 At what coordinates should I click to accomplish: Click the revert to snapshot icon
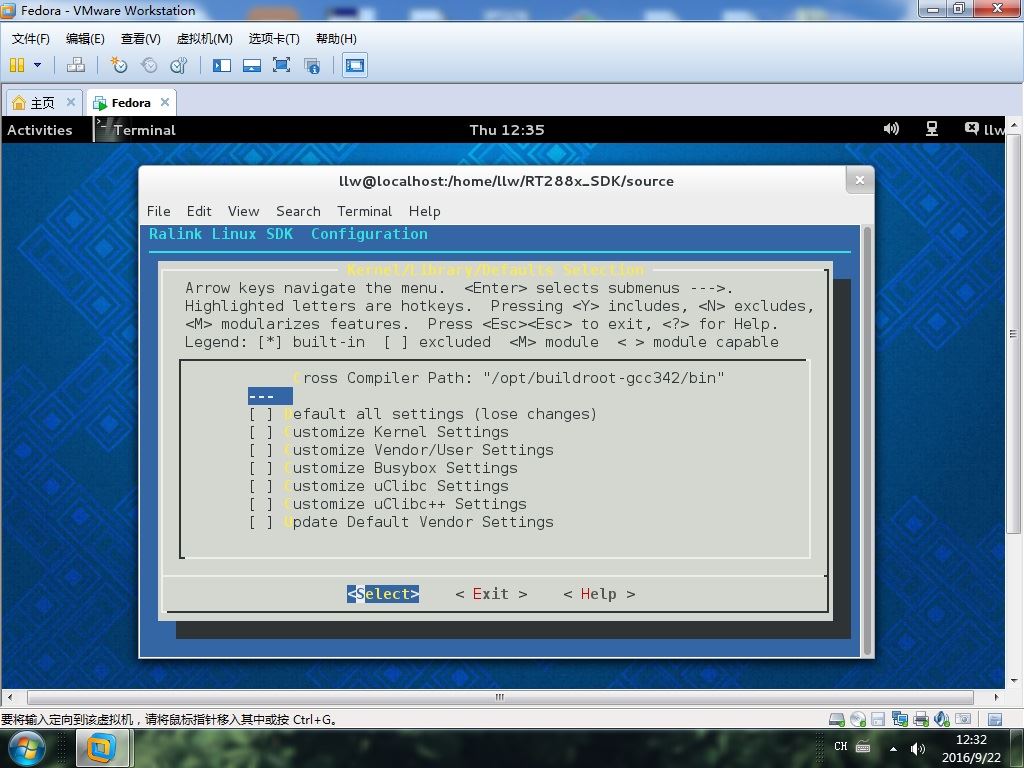[x=149, y=65]
